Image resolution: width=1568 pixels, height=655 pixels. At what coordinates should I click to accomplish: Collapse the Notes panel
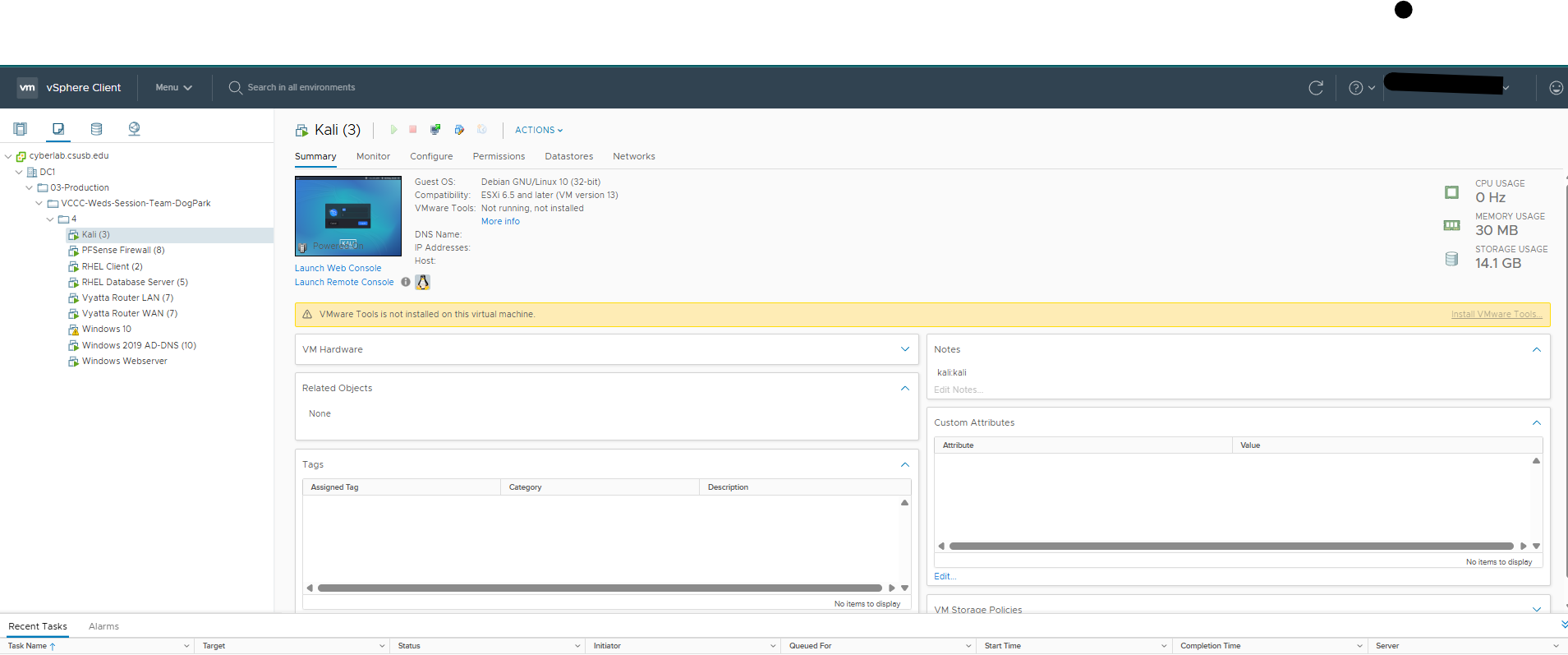point(1537,349)
